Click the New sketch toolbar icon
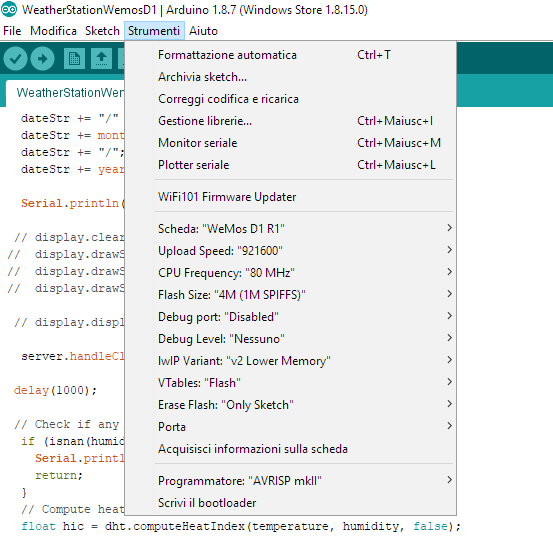The image size is (553, 547). pyautogui.click(x=74, y=59)
